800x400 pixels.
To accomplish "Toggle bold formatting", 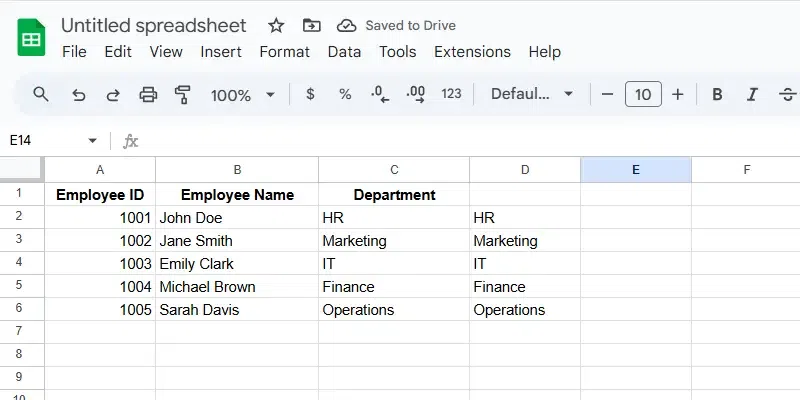I will pos(717,94).
